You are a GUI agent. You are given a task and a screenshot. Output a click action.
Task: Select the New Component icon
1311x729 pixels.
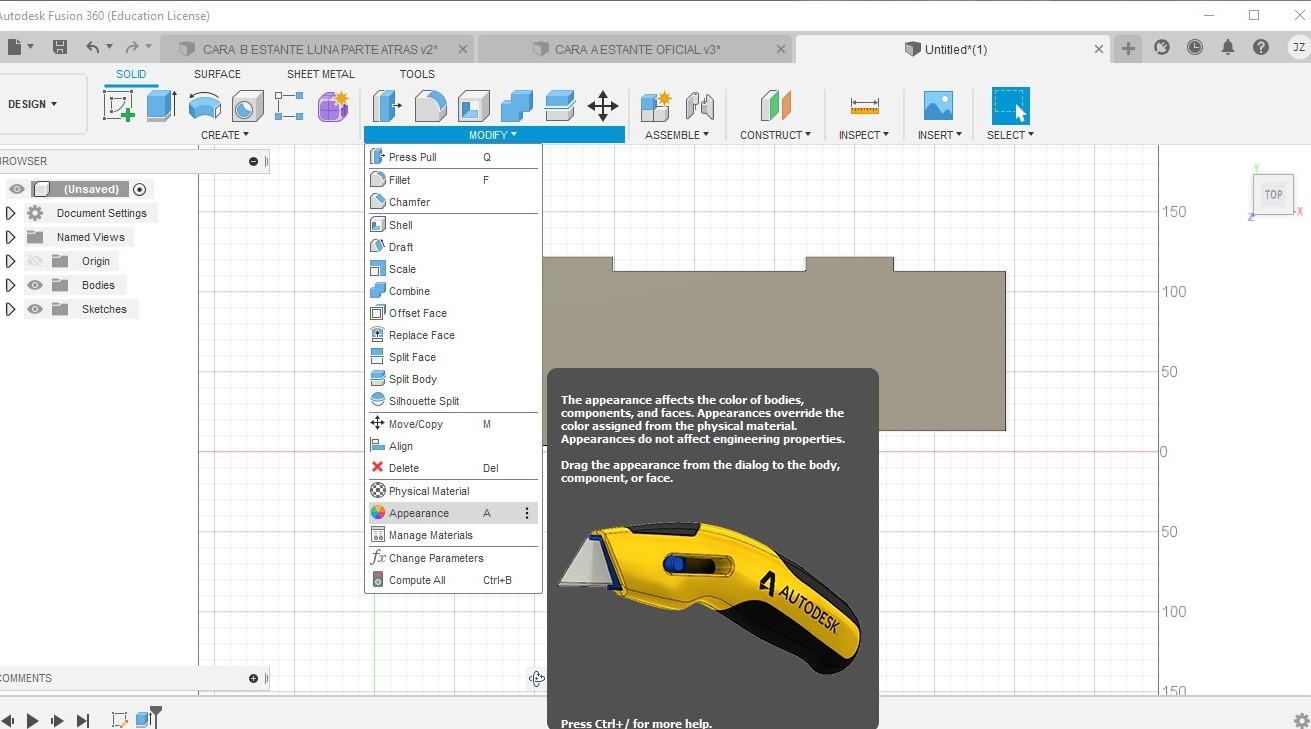(x=656, y=105)
